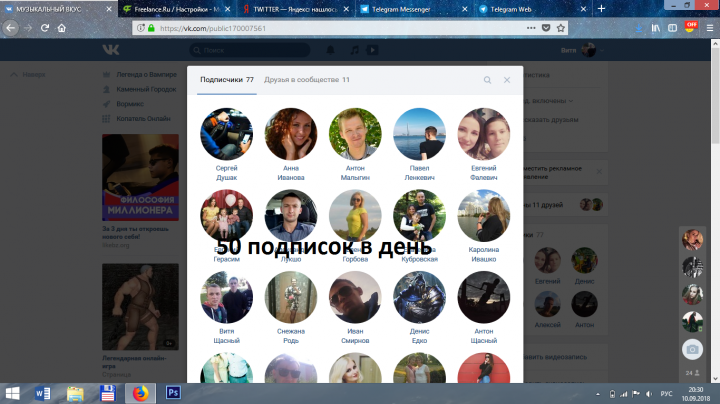Open Firefox downloads arrow
Viewport: 720px width, 404px height.
click(x=639, y=28)
